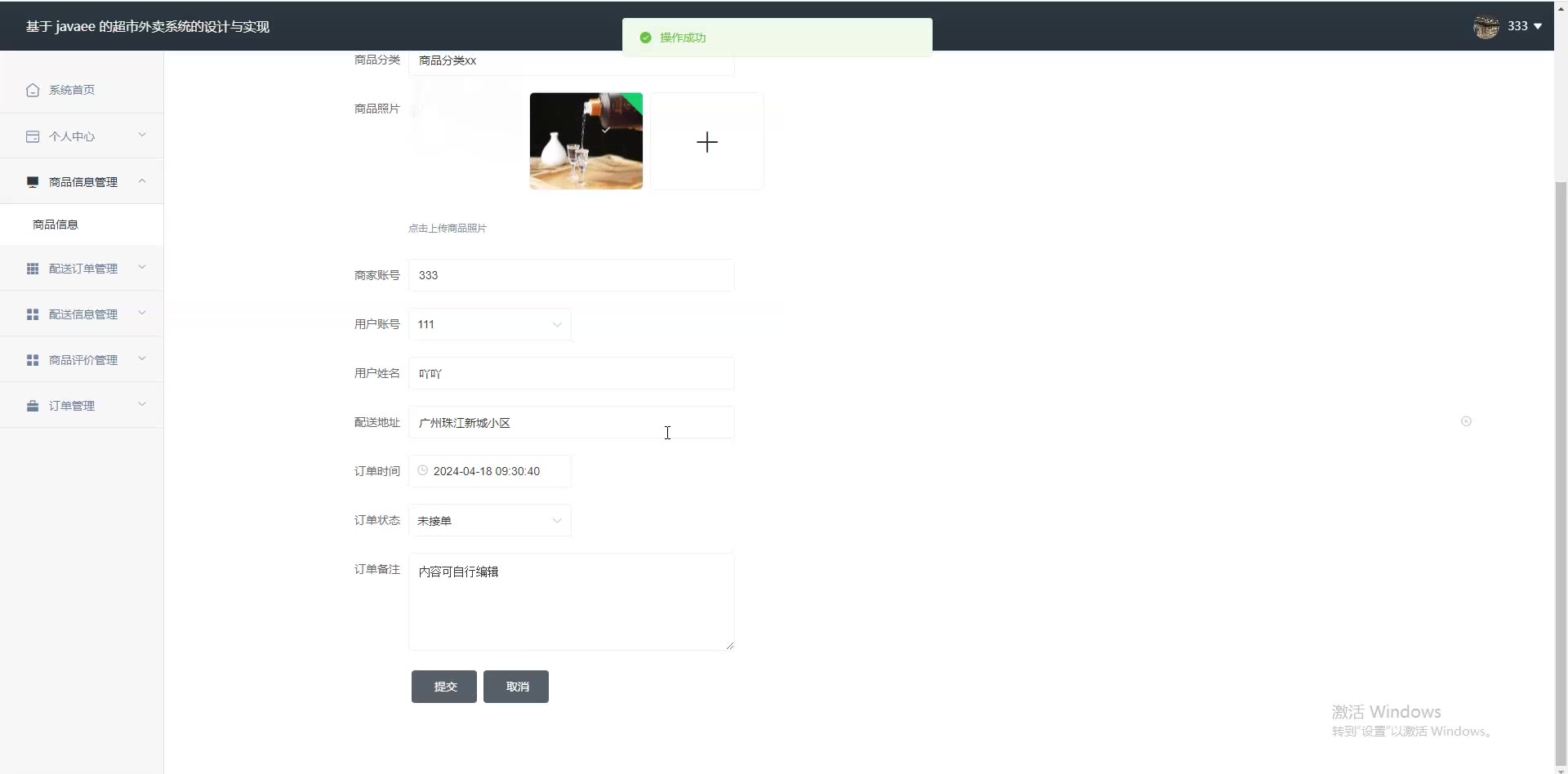Screen dimensions: 1568x774
Task: Click the 取消 button
Action: [x=516, y=687]
